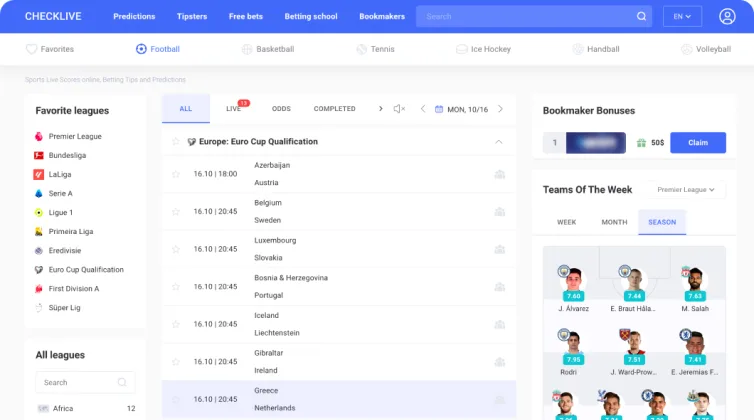Click stadium icon in Azerbaijan–Austria row
754x420 pixels.
500,174
